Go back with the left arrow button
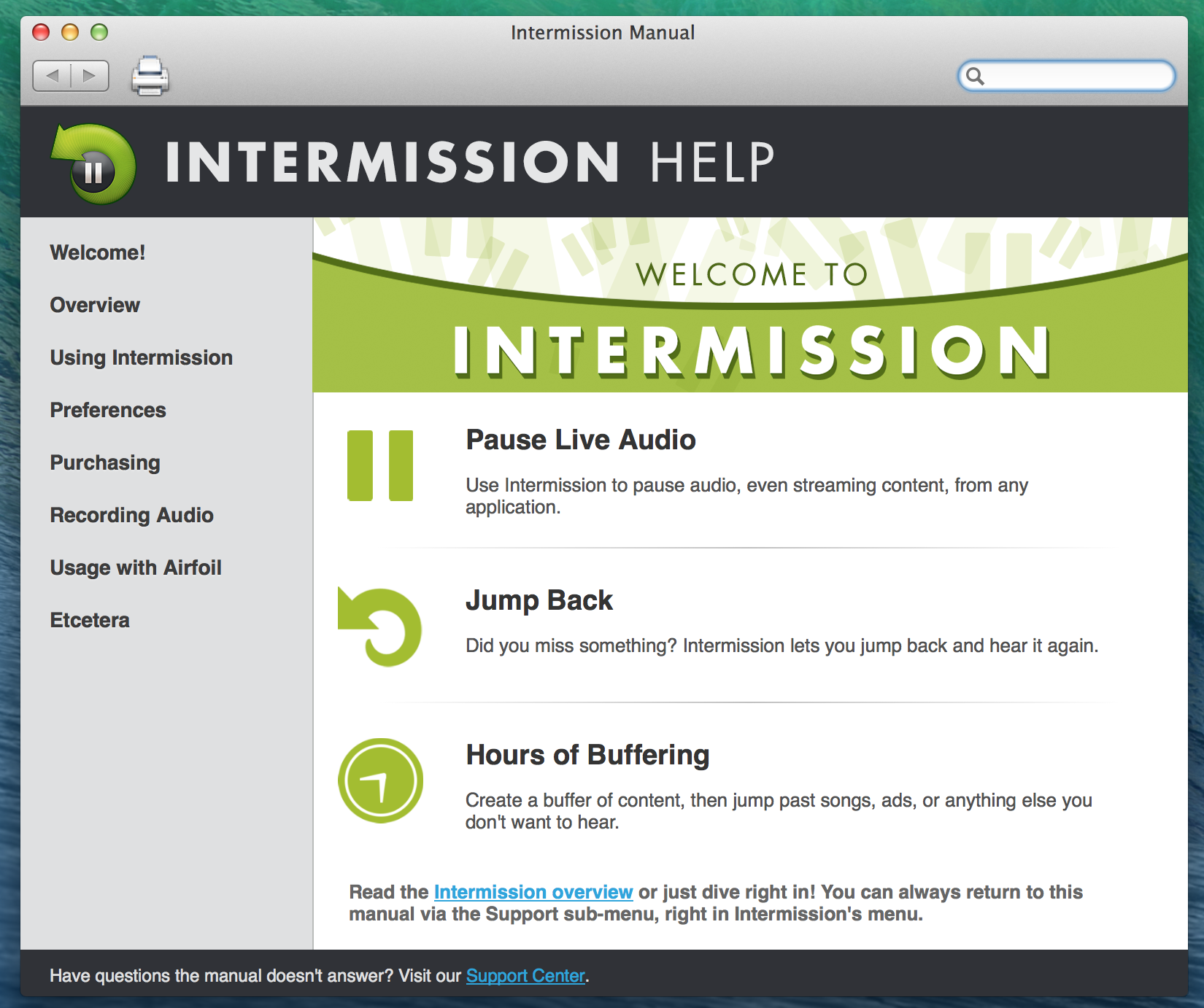The image size is (1204, 1008). 52,76
